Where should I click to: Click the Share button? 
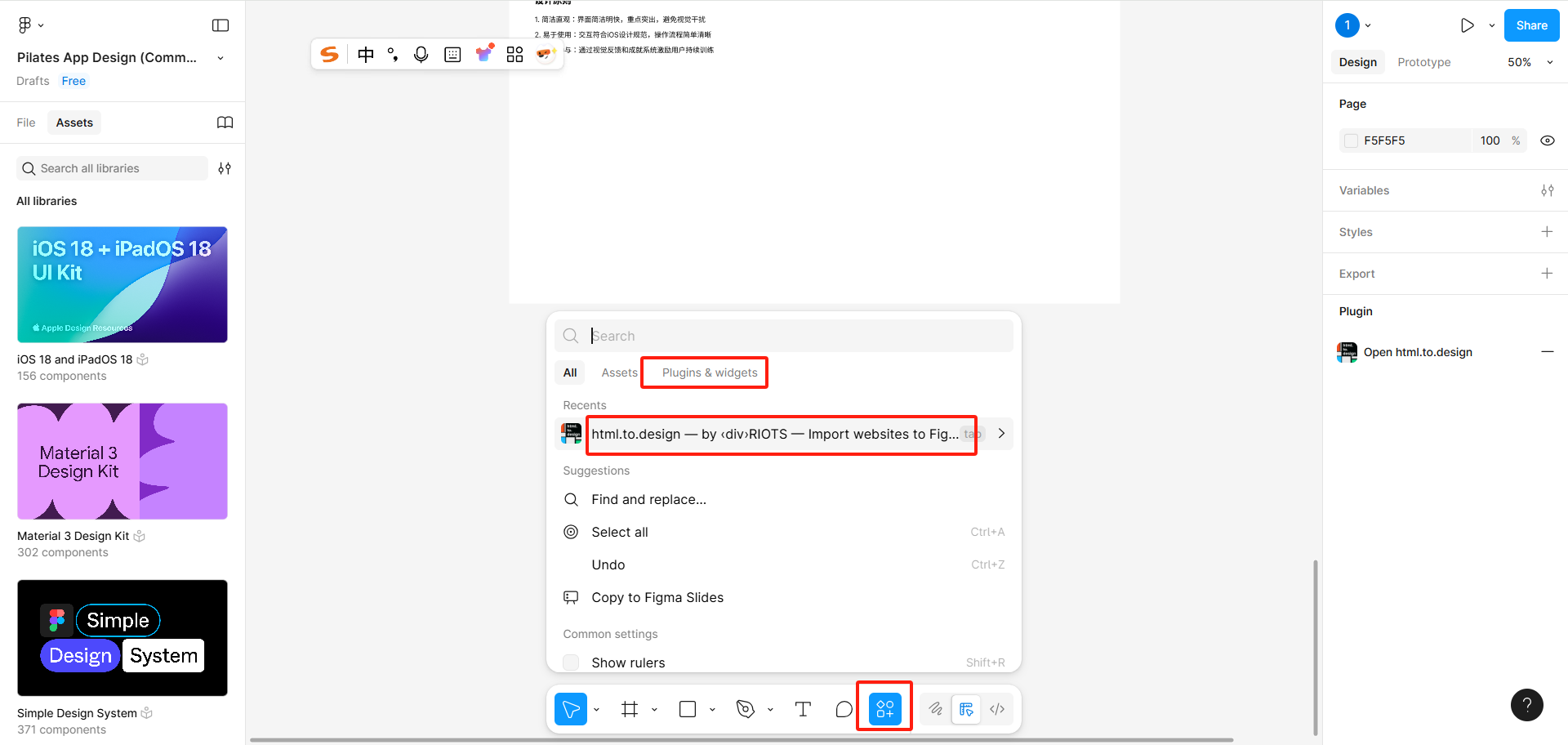click(x=1531, y=25)
